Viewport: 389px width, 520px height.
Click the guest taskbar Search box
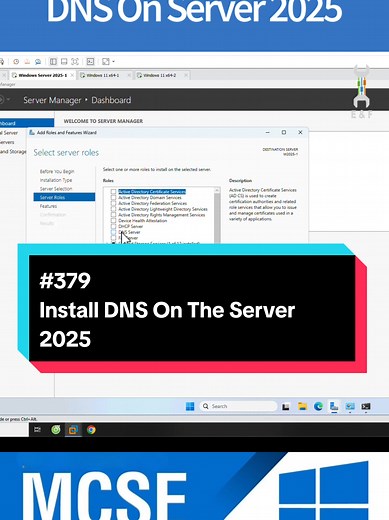click(x=238, y=406)
